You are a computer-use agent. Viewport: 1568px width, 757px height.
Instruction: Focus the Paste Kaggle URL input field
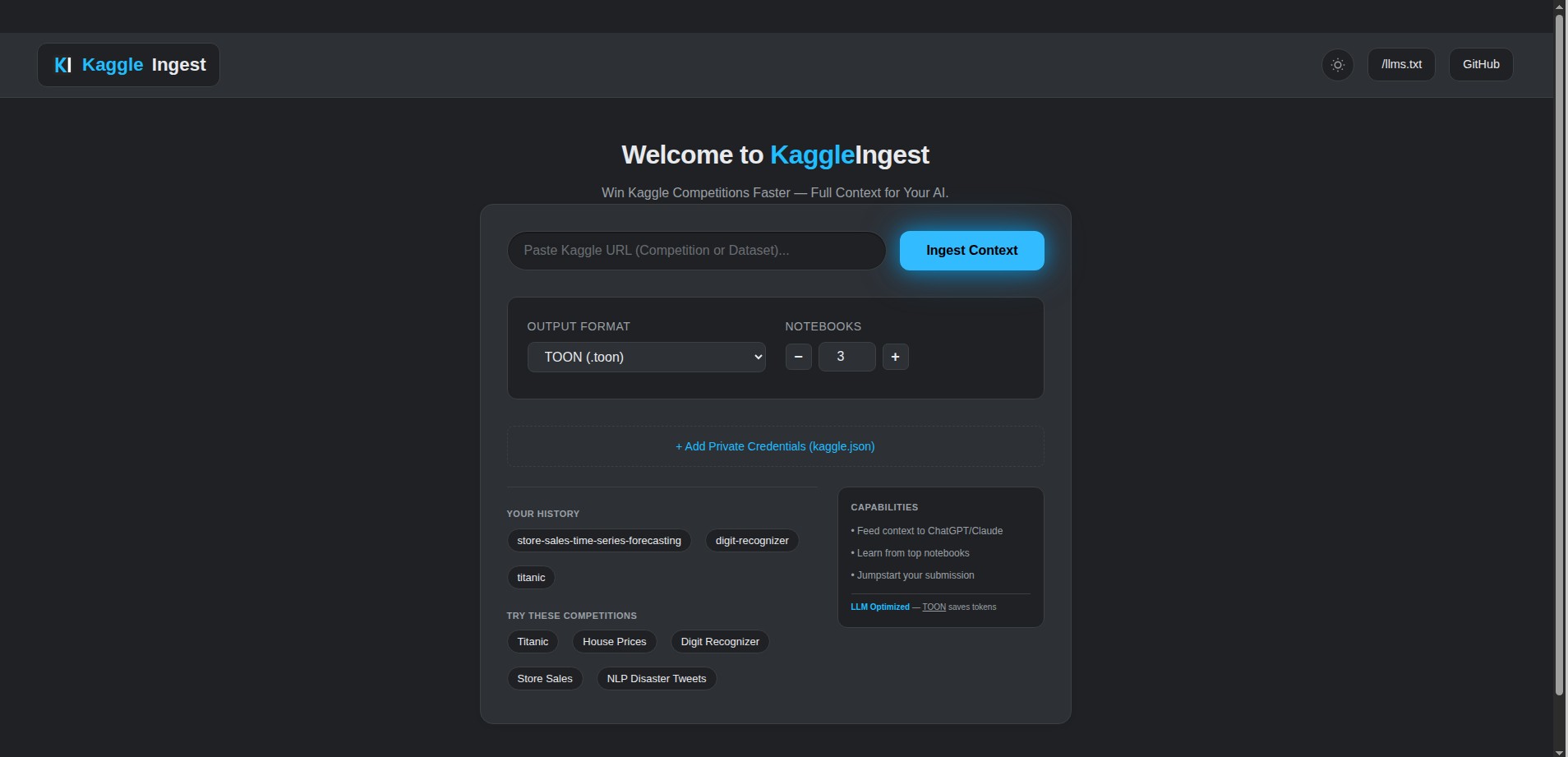point(696,250)
